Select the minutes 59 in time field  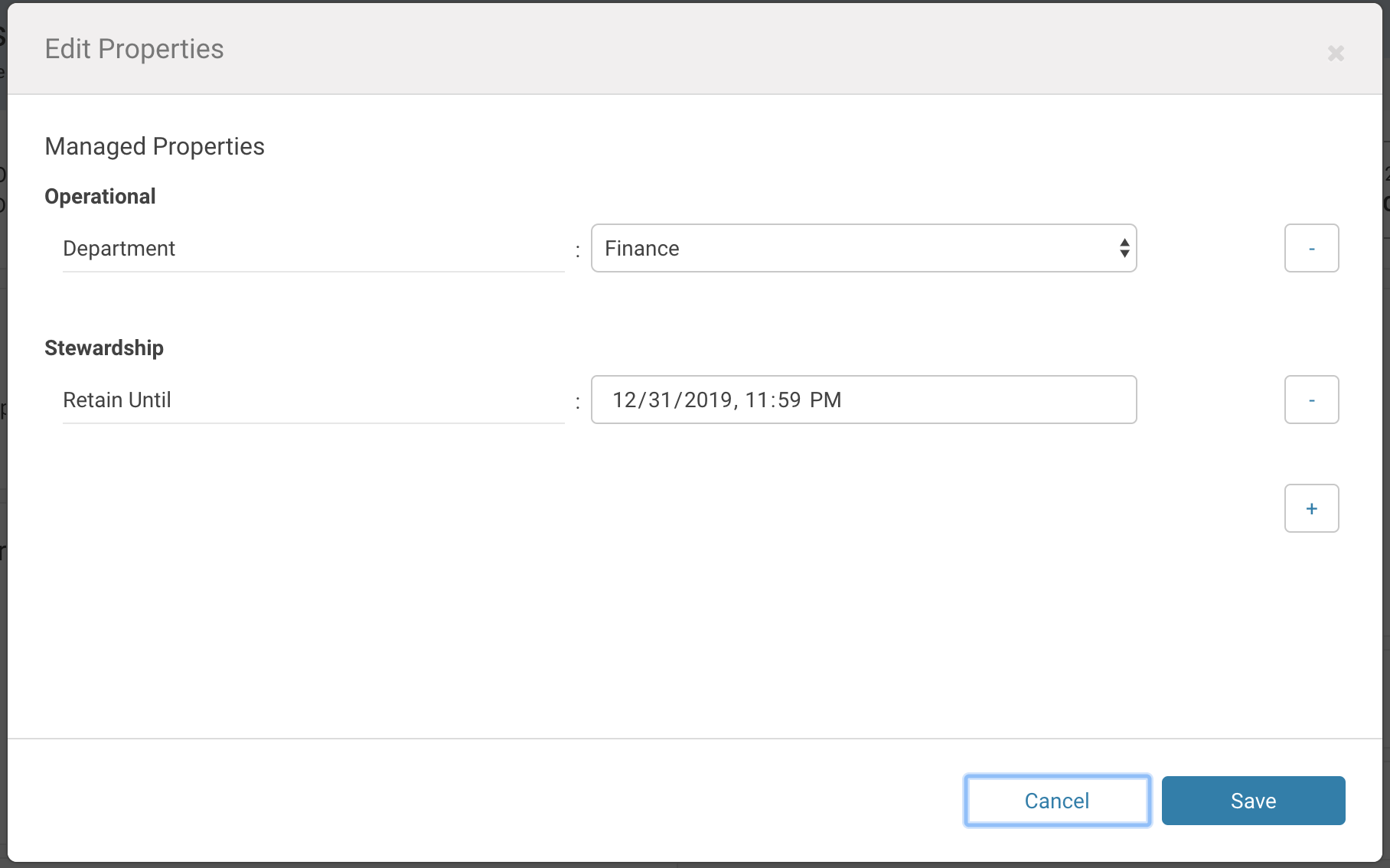tap(789, 400)
